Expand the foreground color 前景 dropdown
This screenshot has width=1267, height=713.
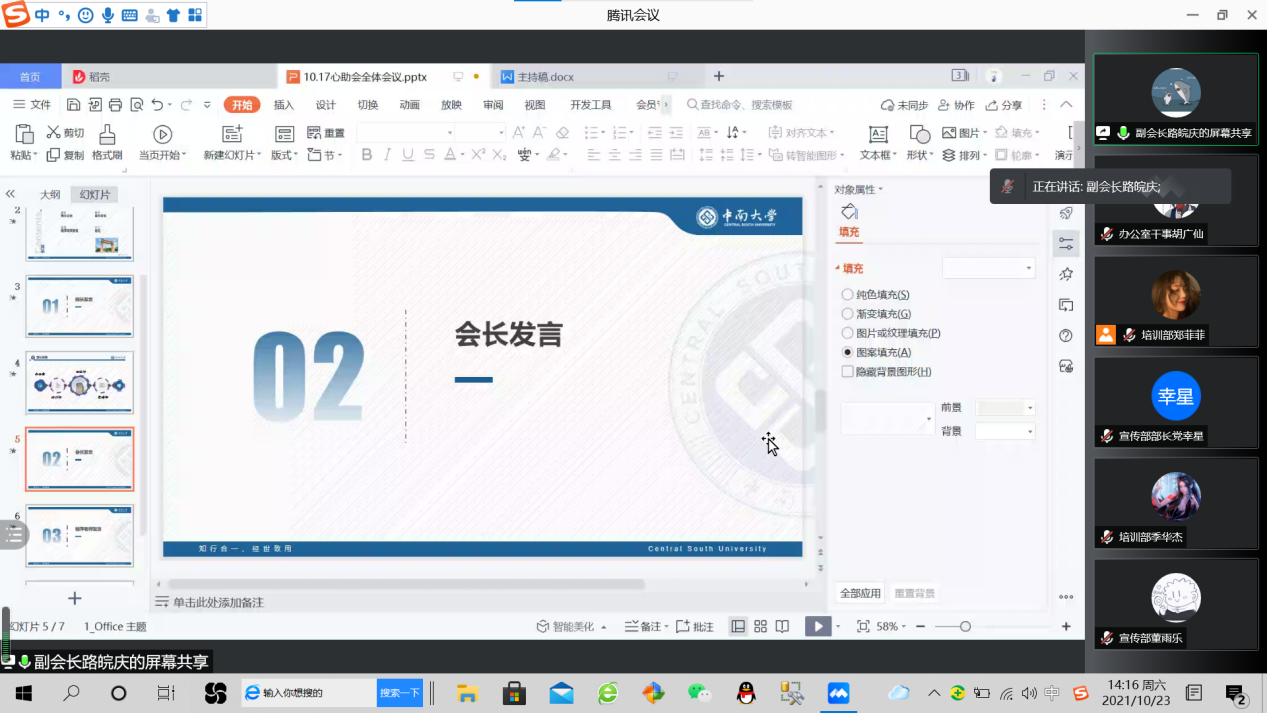tap(1030, 408)
